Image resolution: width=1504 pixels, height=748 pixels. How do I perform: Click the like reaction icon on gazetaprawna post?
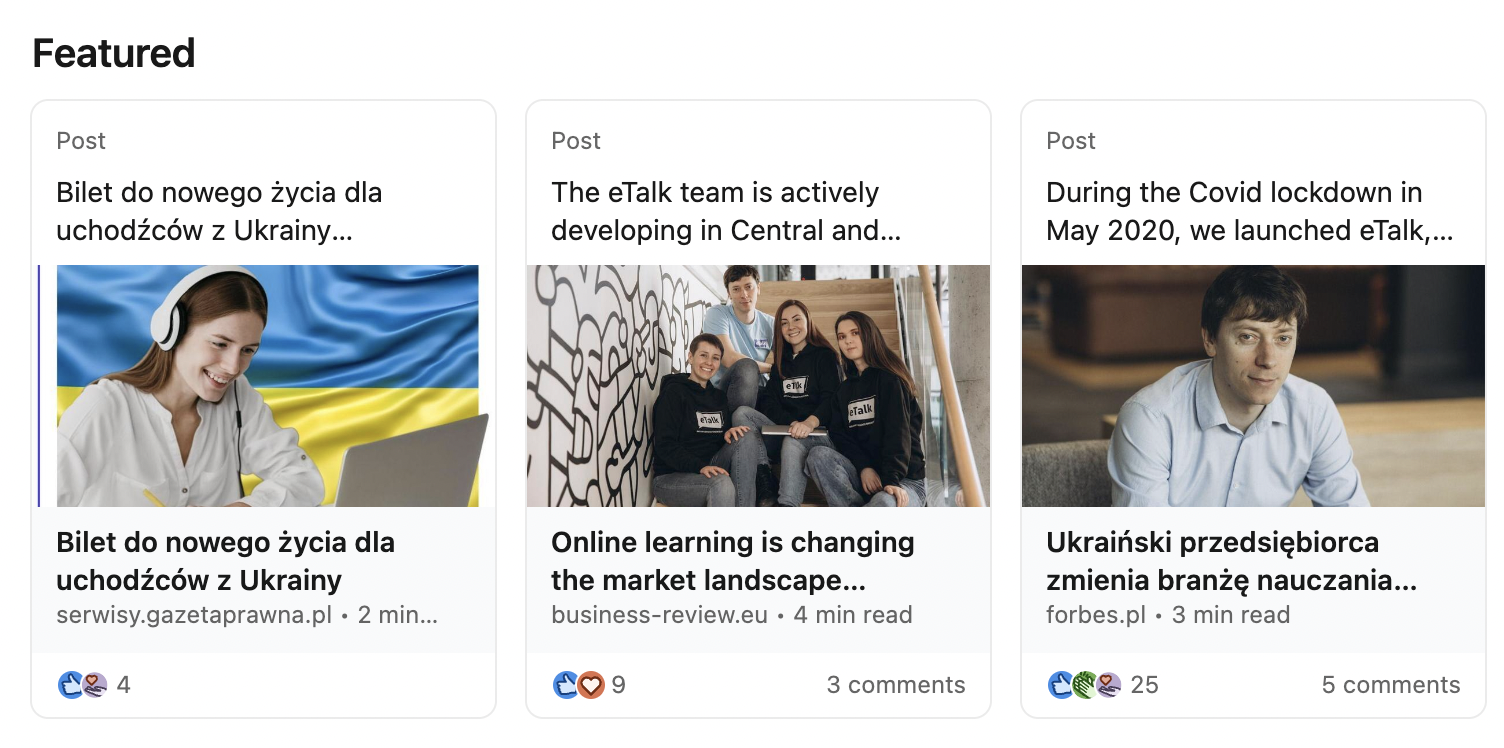tap(70, 685)
